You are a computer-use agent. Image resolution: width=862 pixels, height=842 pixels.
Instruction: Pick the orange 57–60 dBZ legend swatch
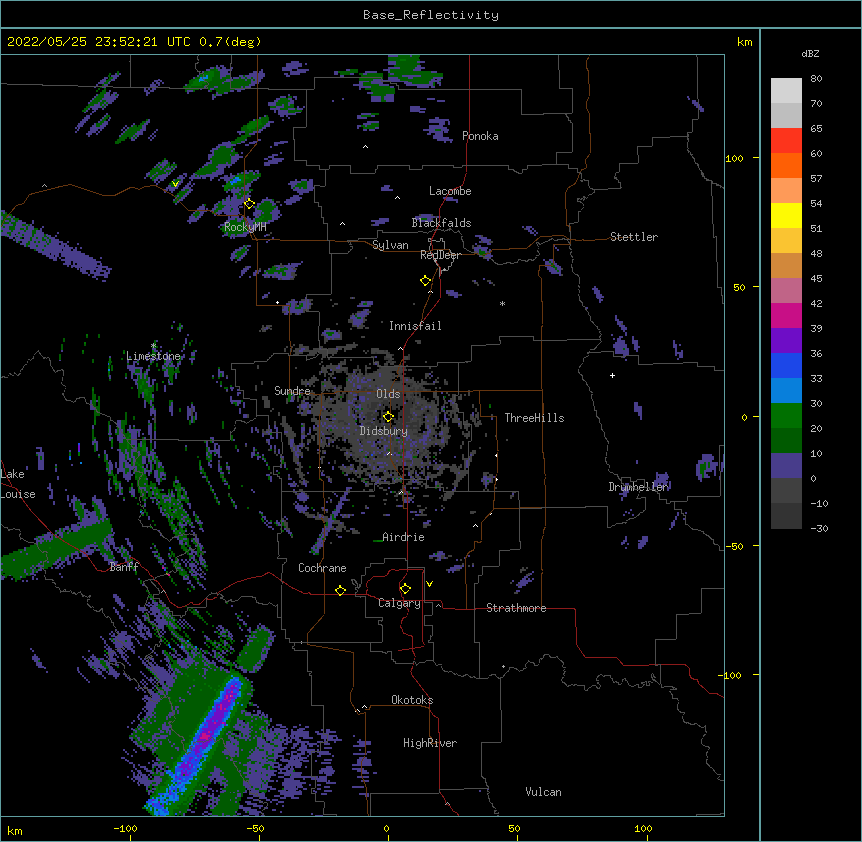tap(786, 165)
